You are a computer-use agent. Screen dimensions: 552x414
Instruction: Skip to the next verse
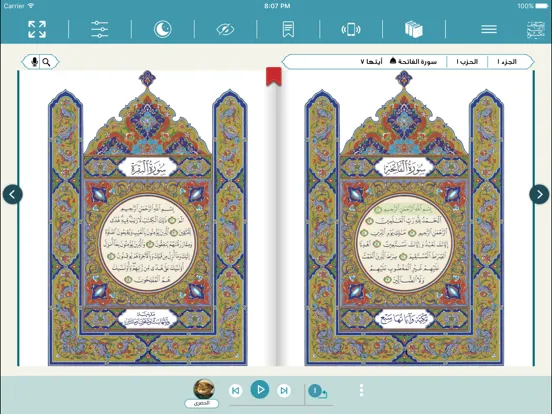[284, 390]
